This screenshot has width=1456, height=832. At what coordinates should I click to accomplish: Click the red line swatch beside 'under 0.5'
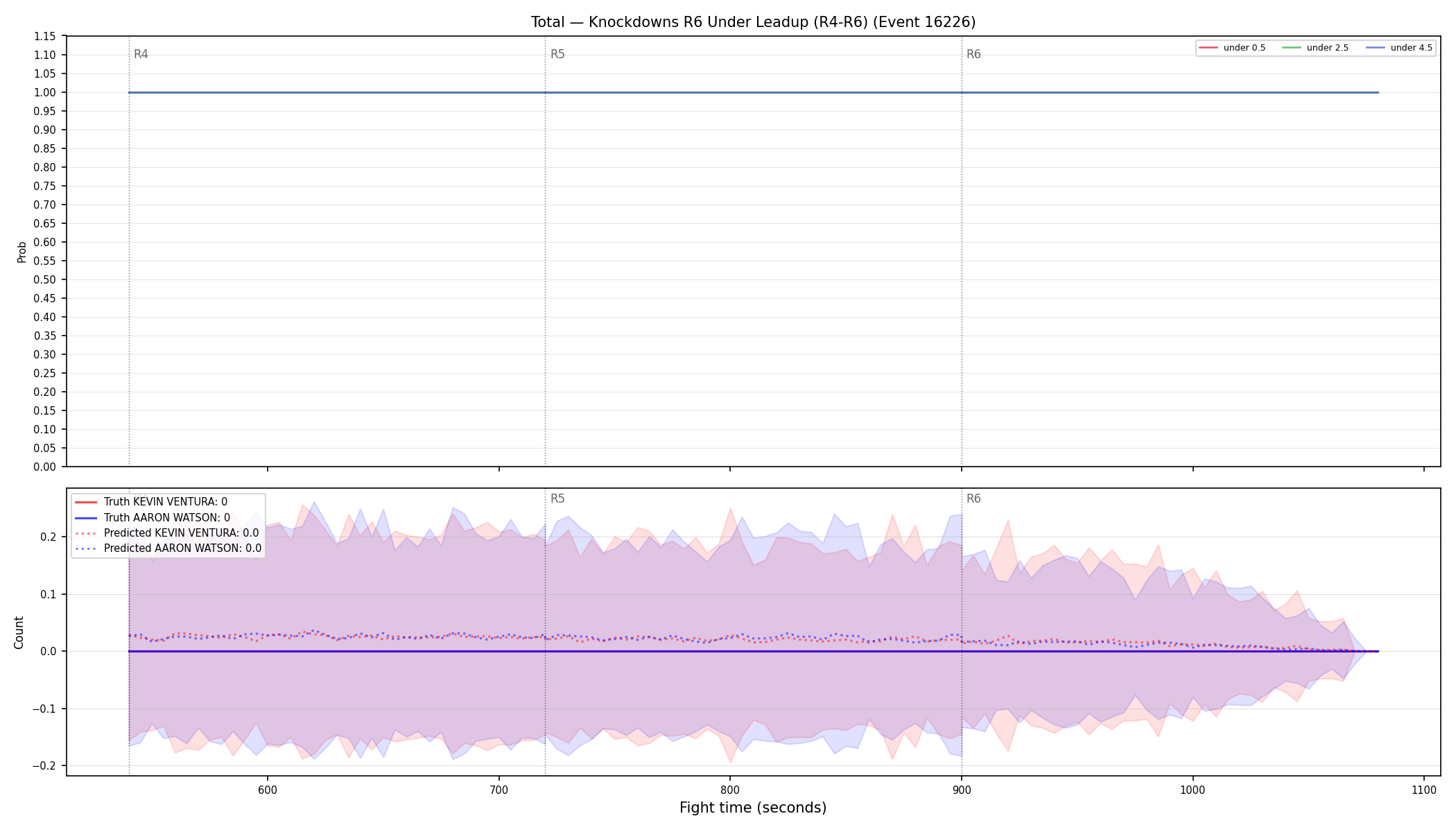pyautogui.click(x=1208, y=48)
